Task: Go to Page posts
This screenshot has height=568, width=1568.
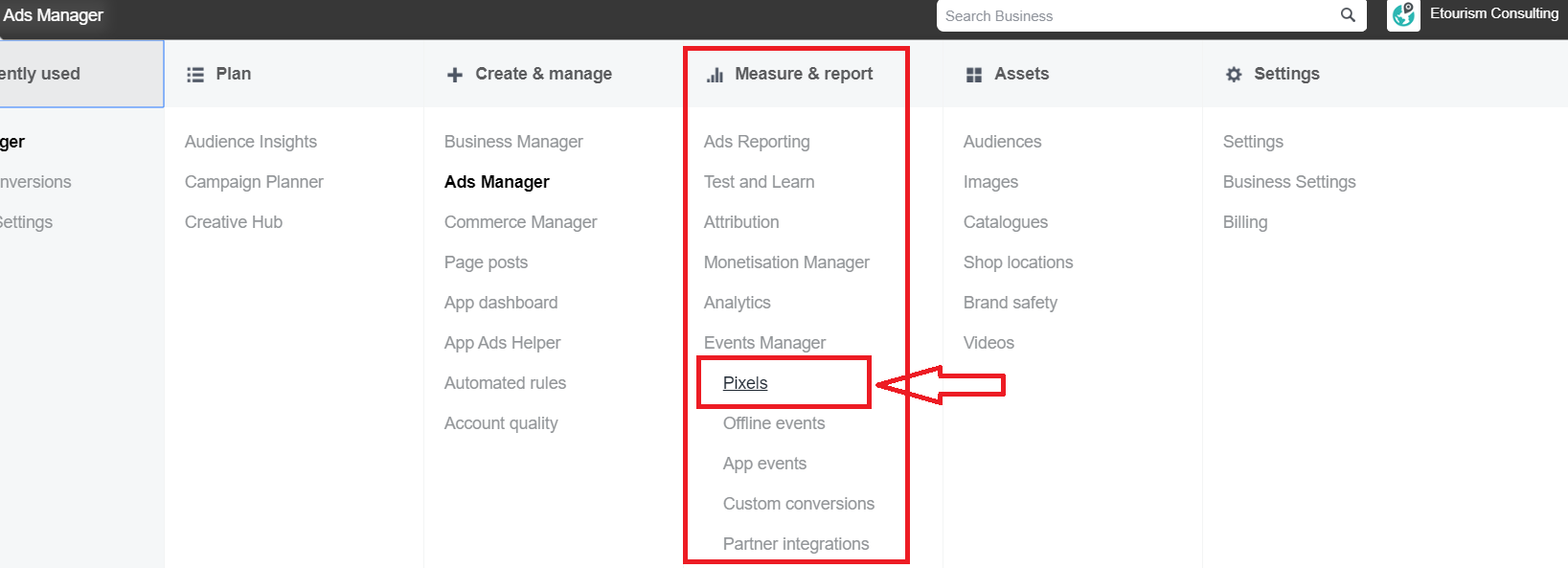Action: click(x=486, y=262)
